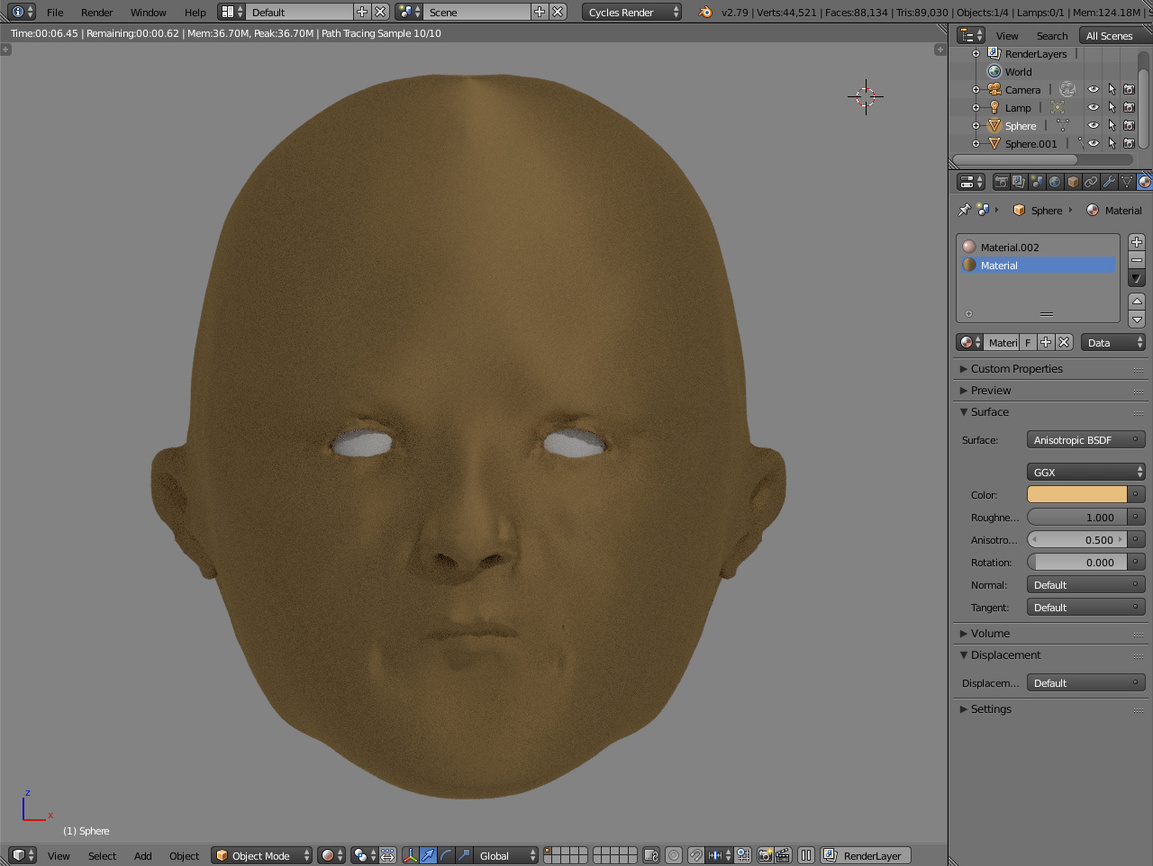Toggle viewport visibility of the Lamp
Image resolution: width=1153 pixels, height=866 pixels.
pyautogui.click(x=1093, y=108)
